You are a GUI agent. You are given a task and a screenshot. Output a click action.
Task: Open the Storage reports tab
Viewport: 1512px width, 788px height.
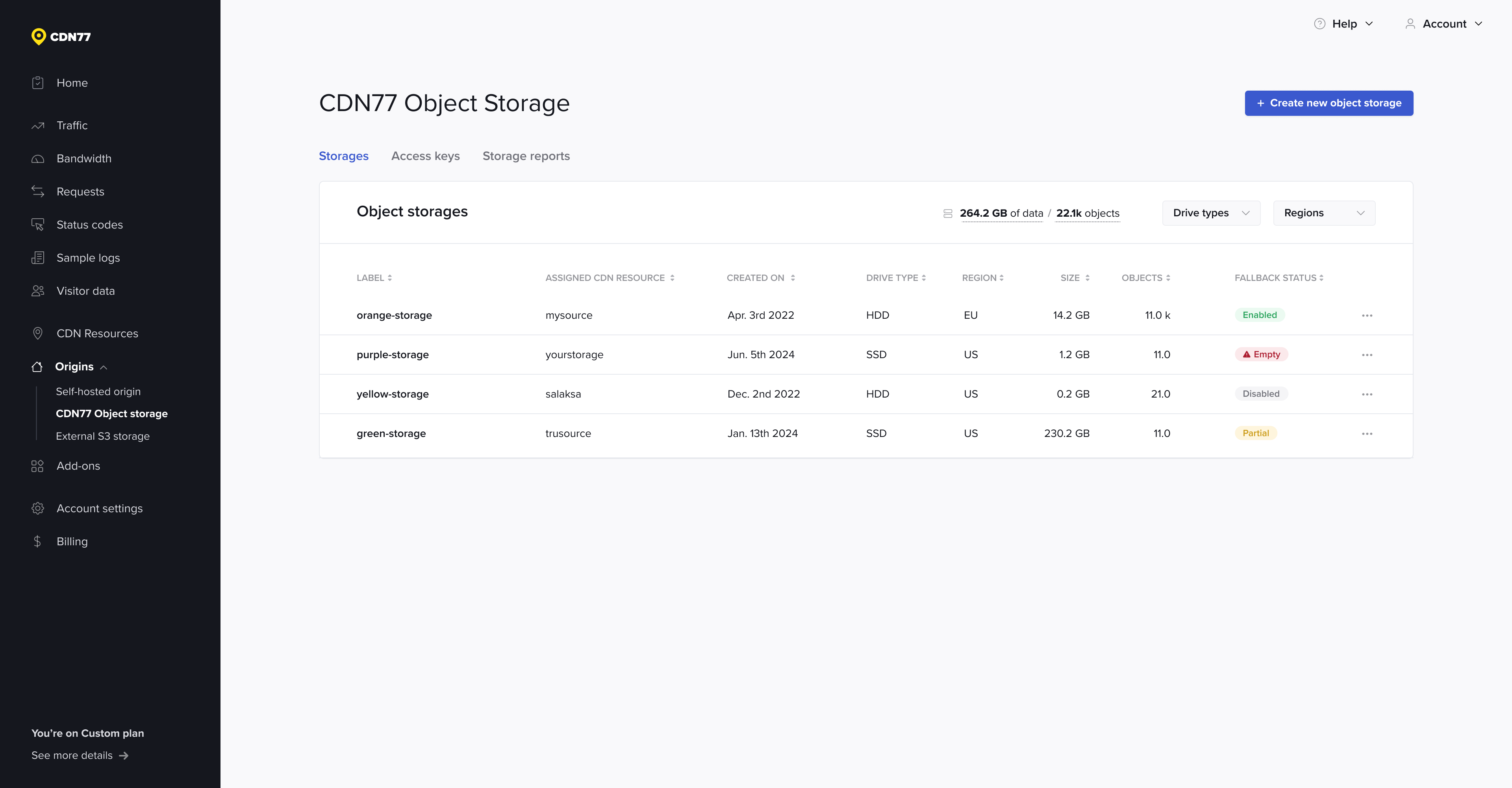526,156
